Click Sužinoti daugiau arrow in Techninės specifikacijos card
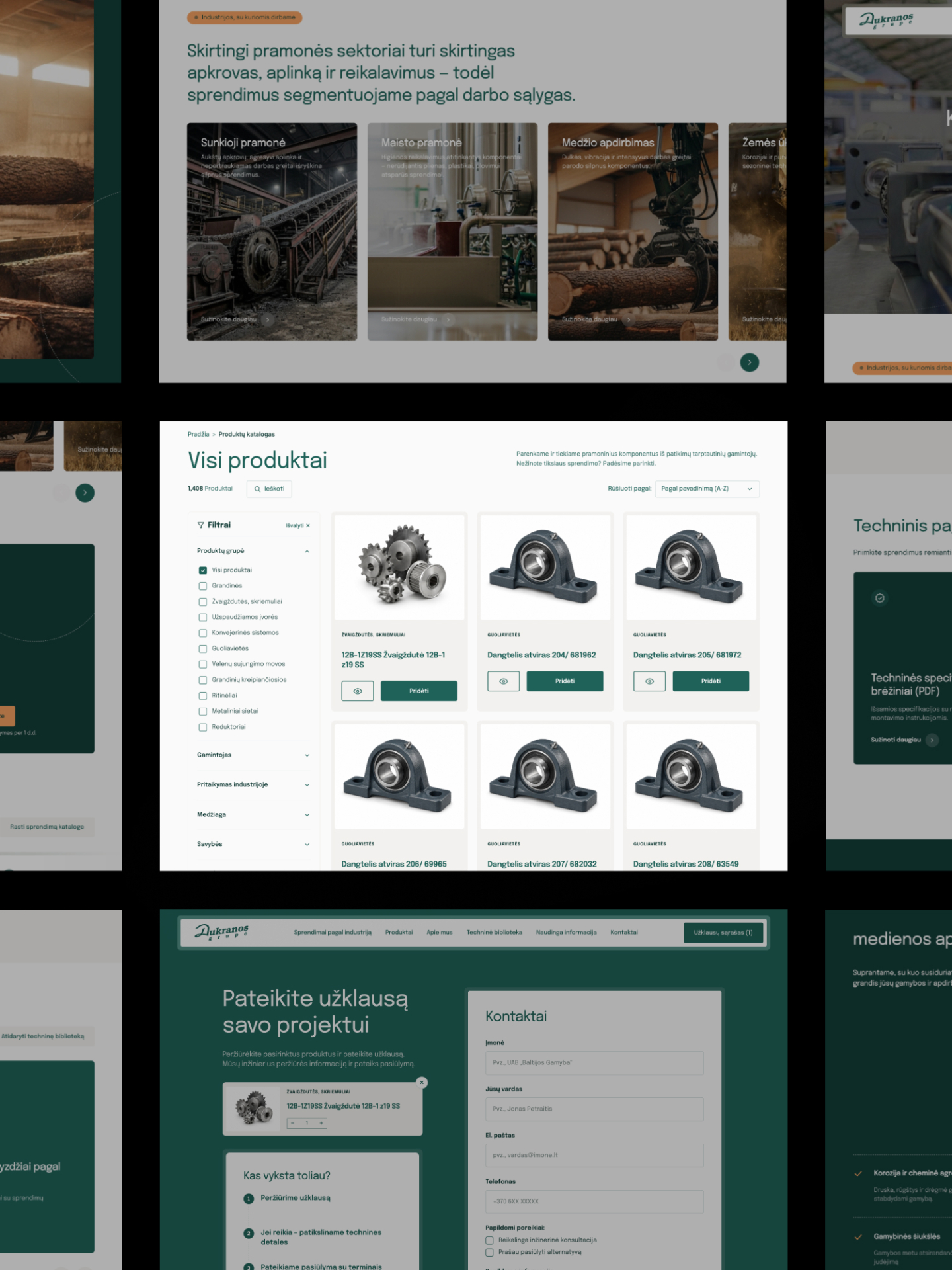Viewport: 952px width, 1270px height. (932, 740)
